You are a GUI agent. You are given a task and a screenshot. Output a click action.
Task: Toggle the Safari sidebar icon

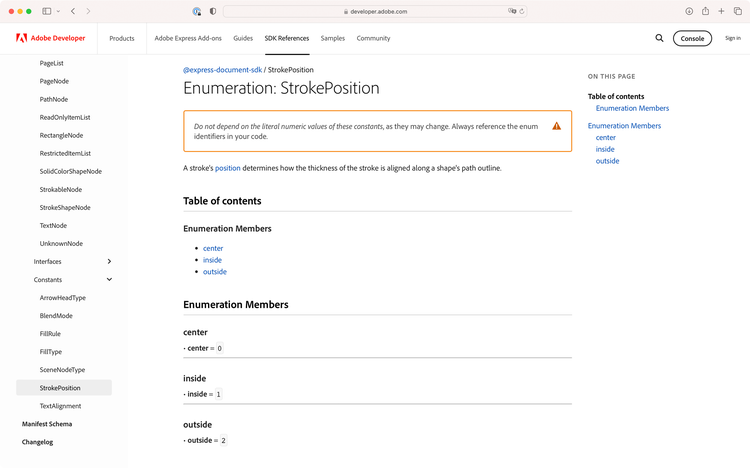(47, 11)
